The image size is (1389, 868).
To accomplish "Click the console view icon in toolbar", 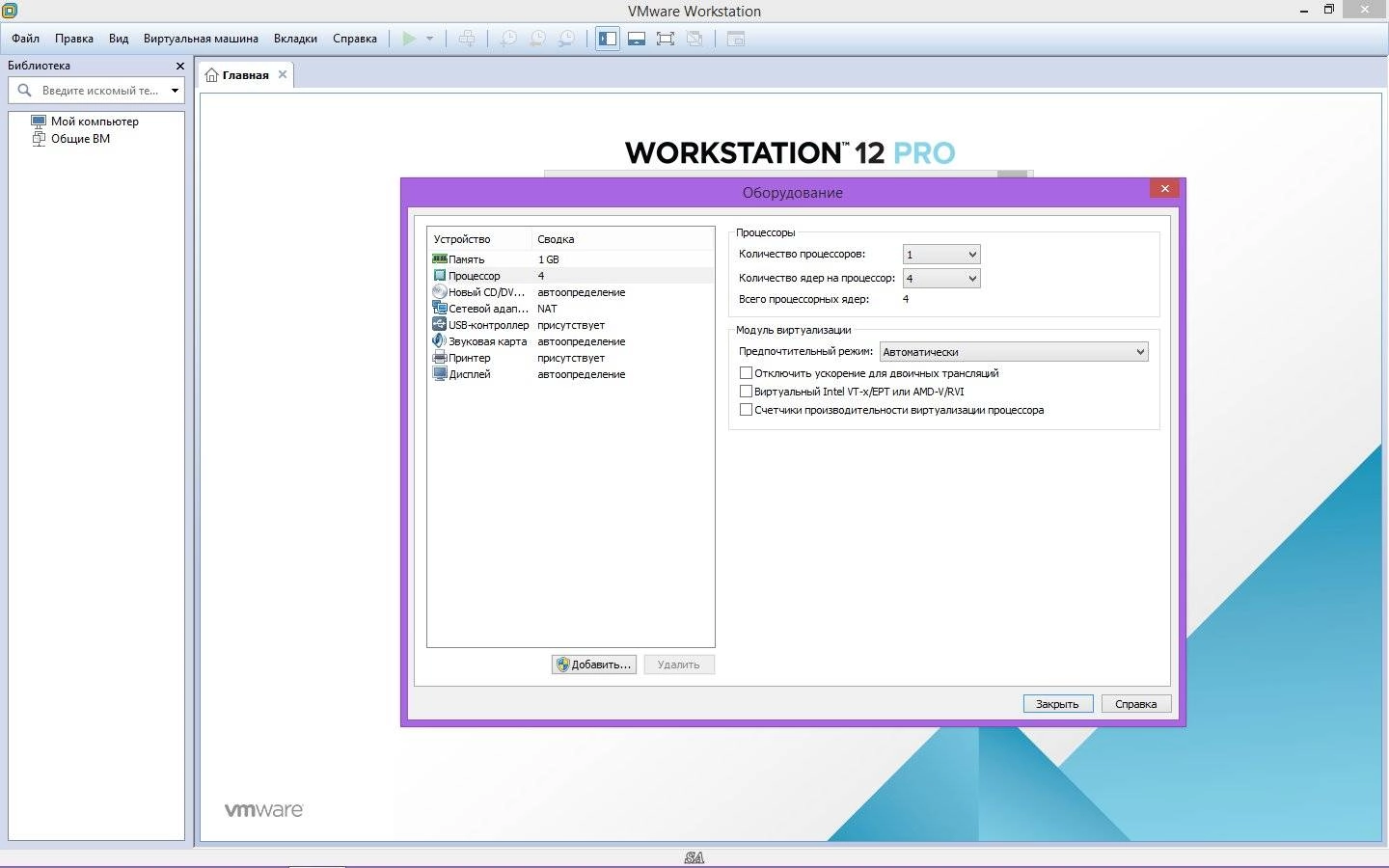I will point(736,39).
